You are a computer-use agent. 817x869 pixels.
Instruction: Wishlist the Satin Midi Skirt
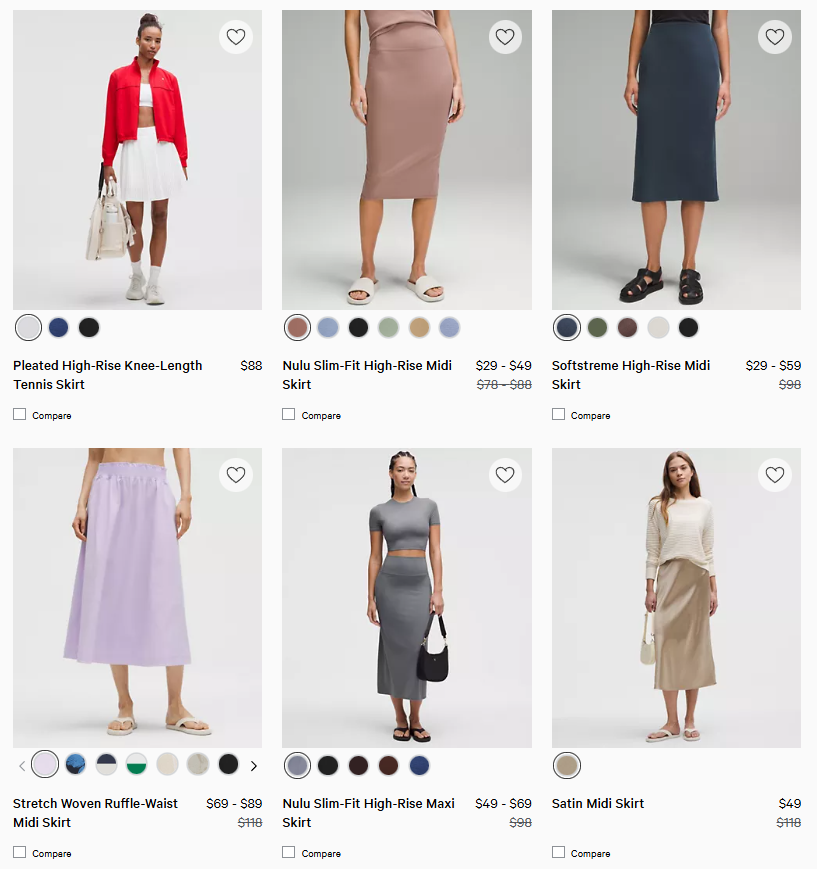tap(775, 475)
